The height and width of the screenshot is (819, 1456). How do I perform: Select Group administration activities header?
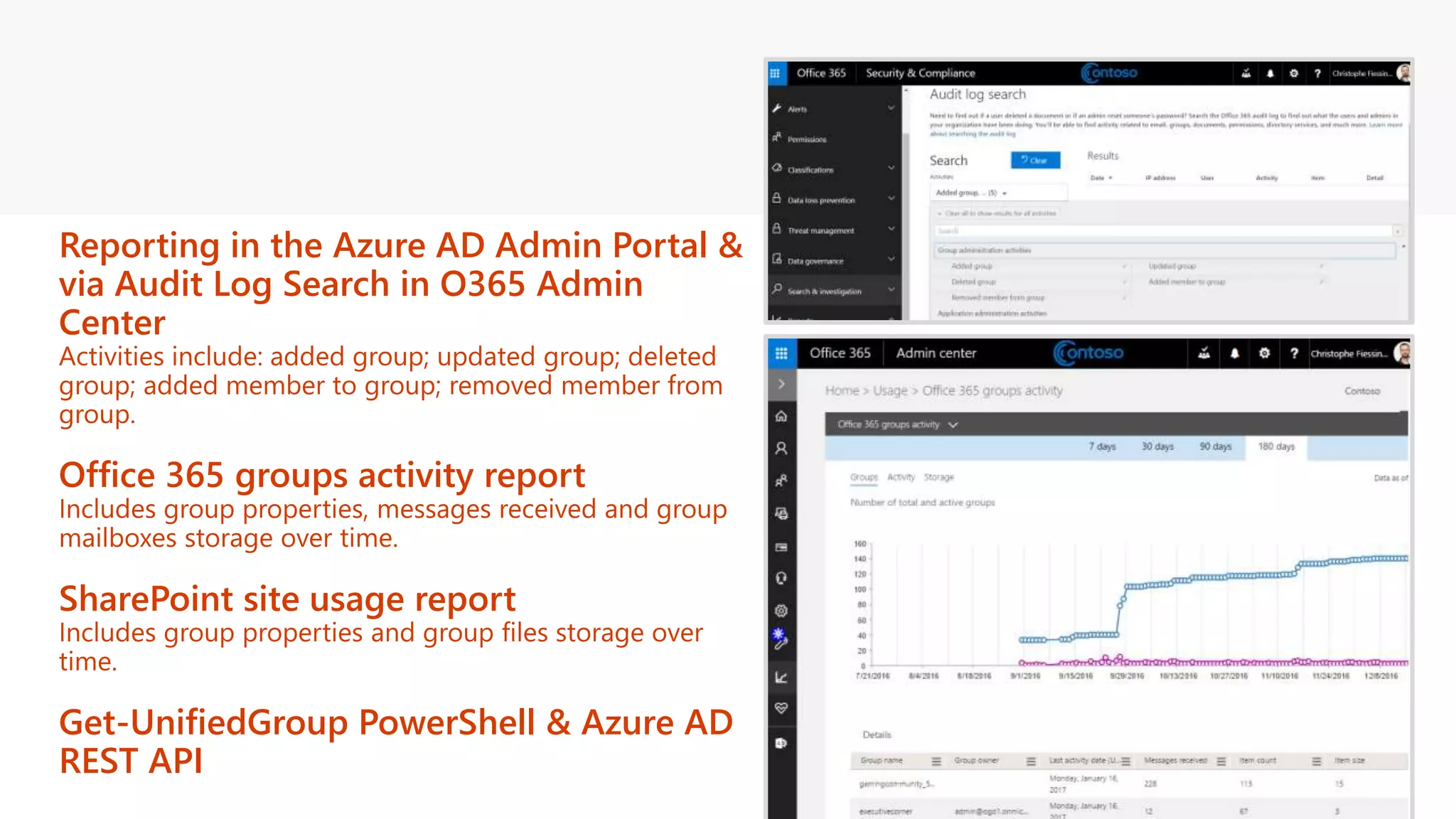[x=1165, y=250]
